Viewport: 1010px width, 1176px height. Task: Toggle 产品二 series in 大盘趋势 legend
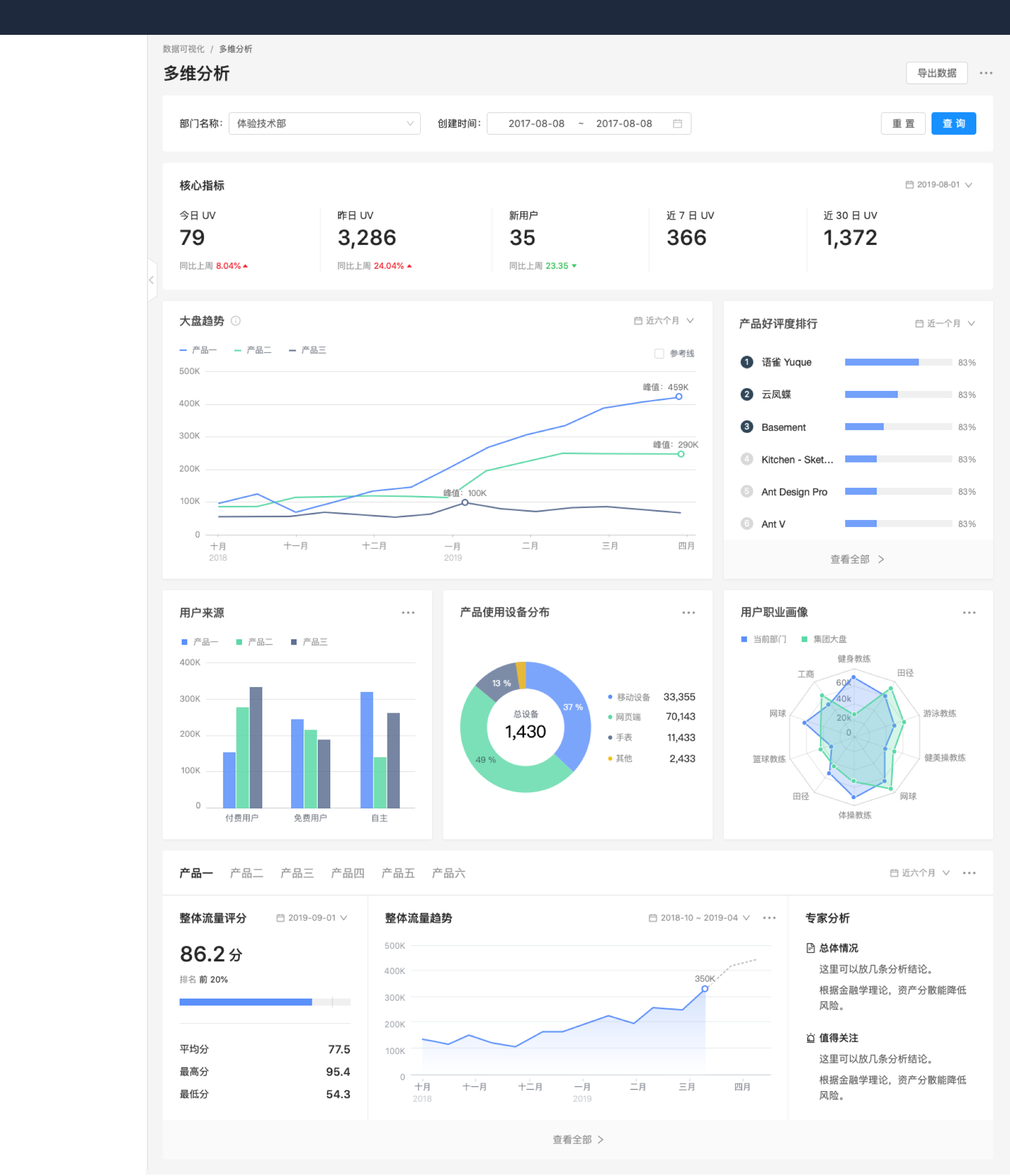point(253,350)
